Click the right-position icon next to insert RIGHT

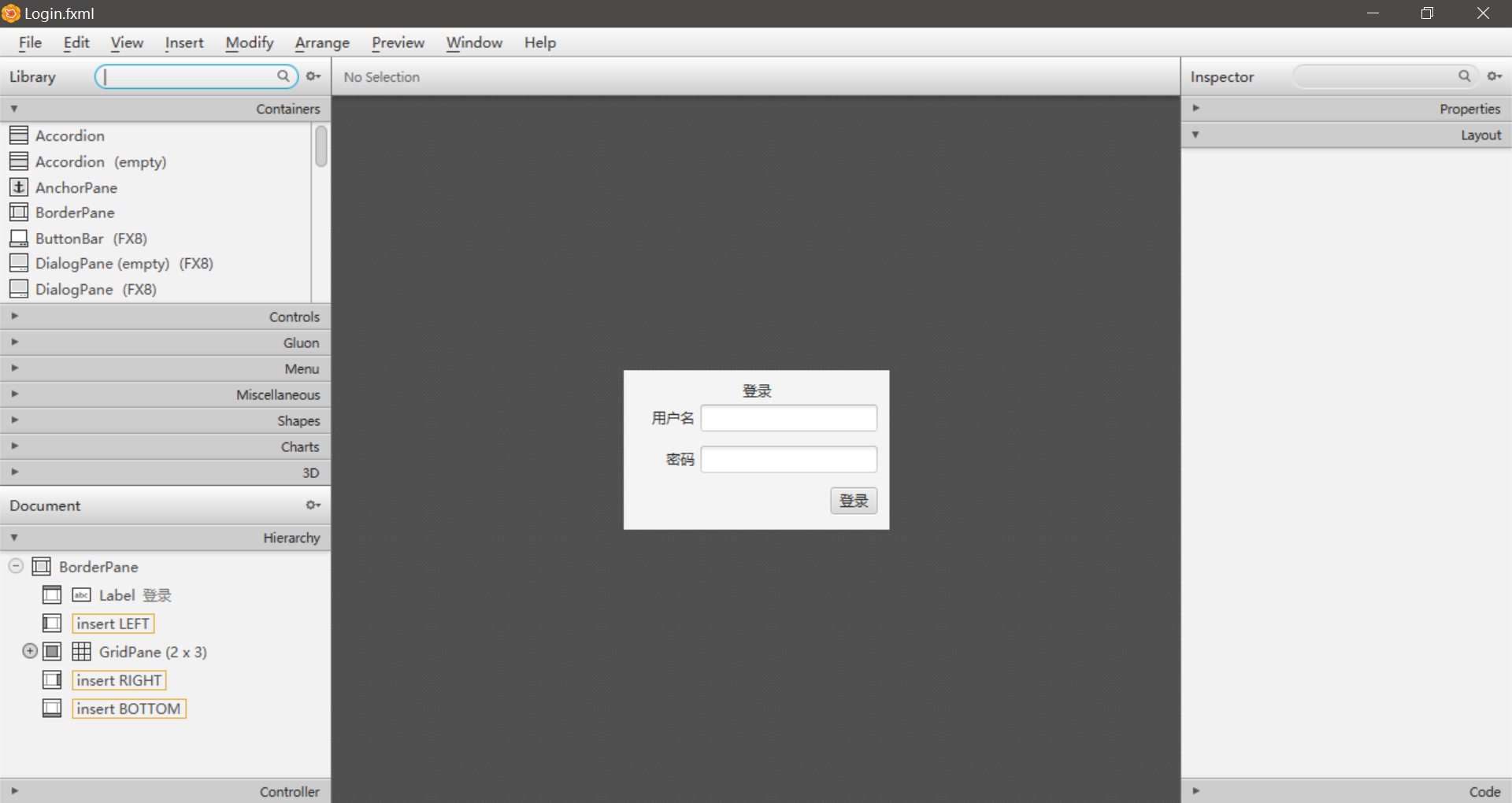[x=52, y=680]
